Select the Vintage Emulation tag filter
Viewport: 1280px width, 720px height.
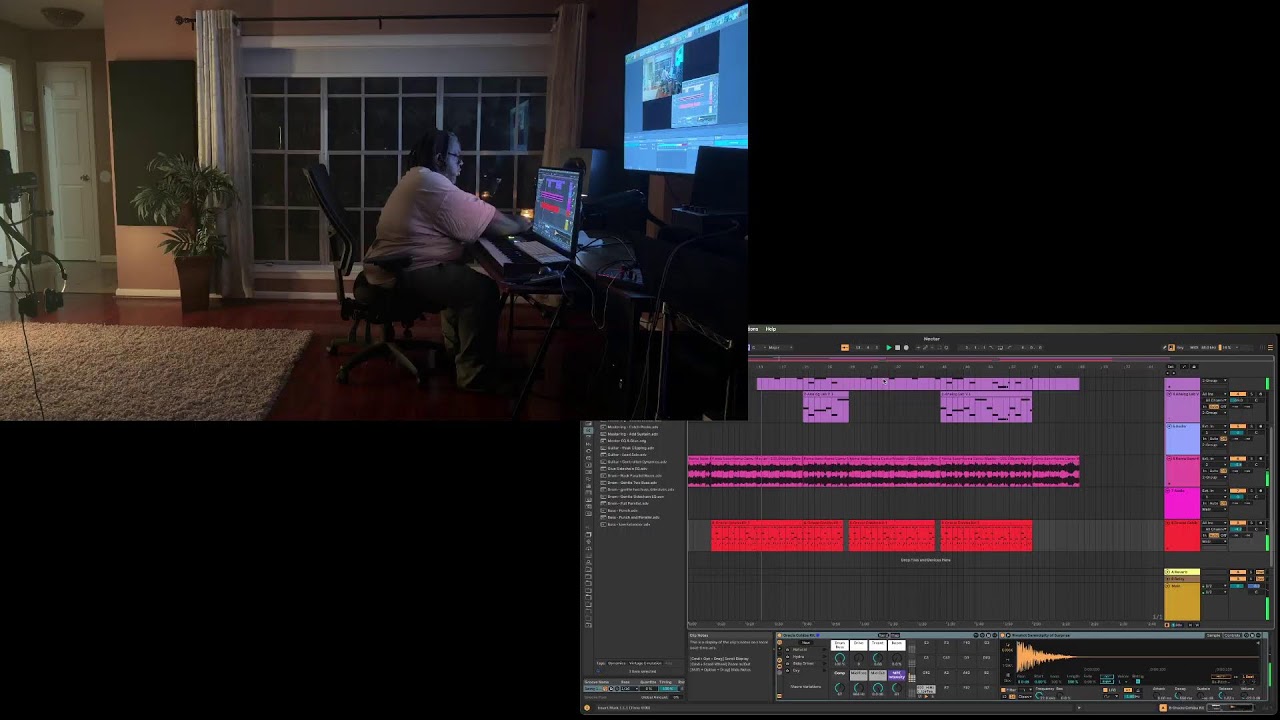(x=645, y=663)
